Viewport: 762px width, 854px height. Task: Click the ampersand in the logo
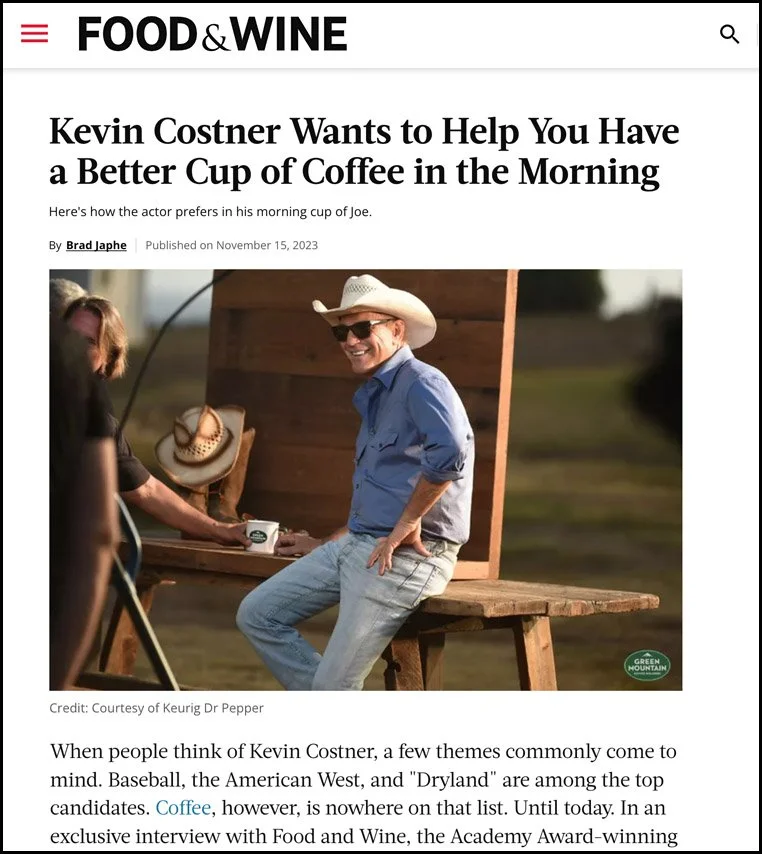pos(216,39)
